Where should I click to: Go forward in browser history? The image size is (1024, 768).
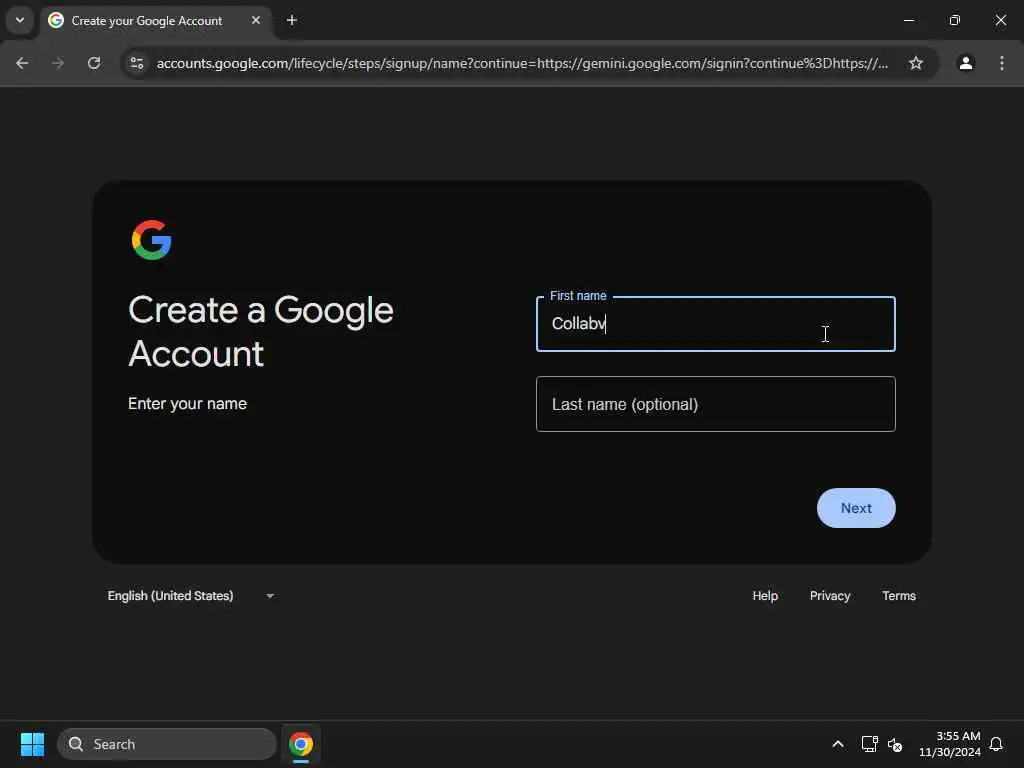tap(58, 63)
